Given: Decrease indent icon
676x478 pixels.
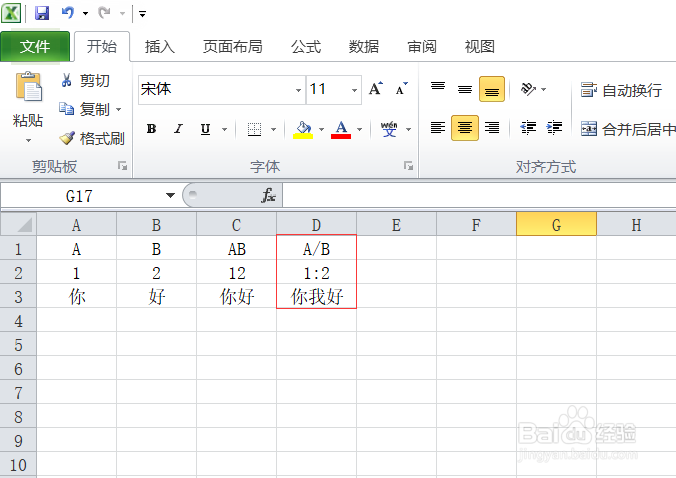Looking at the screenshot, I should [528, 128].
